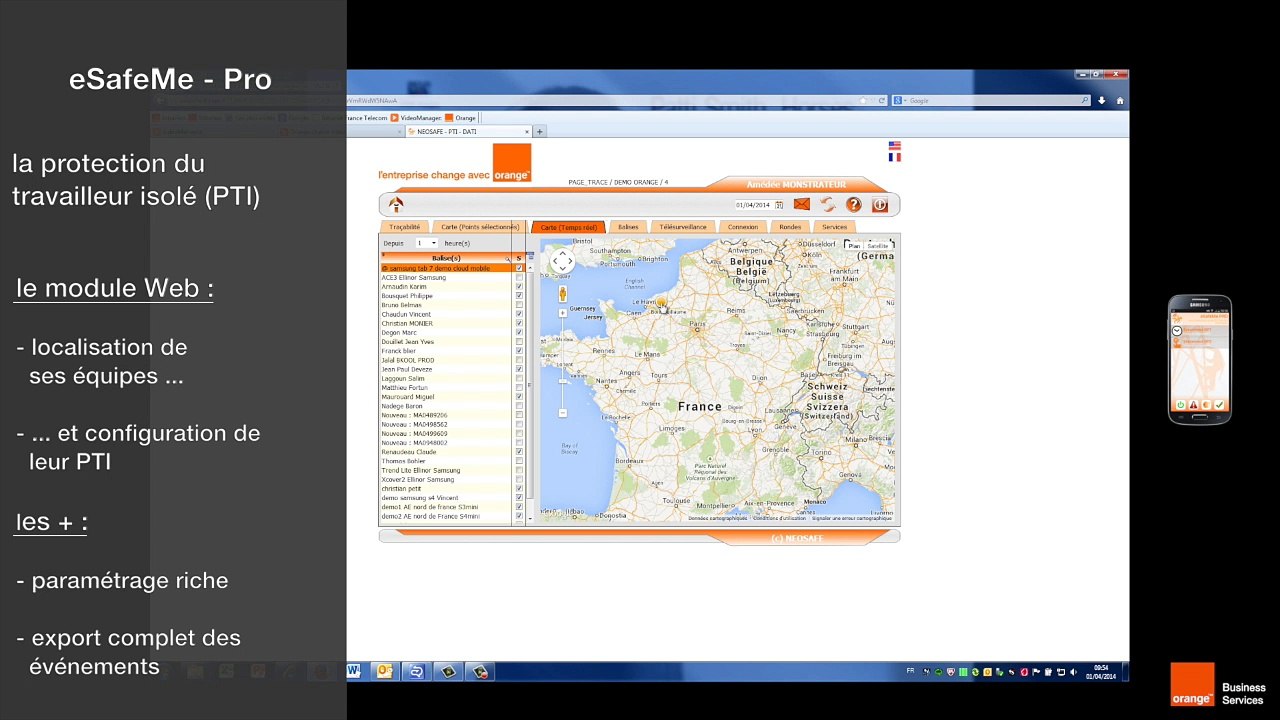
Task: Open the messages envelope icon
Action: click(802, 204)
